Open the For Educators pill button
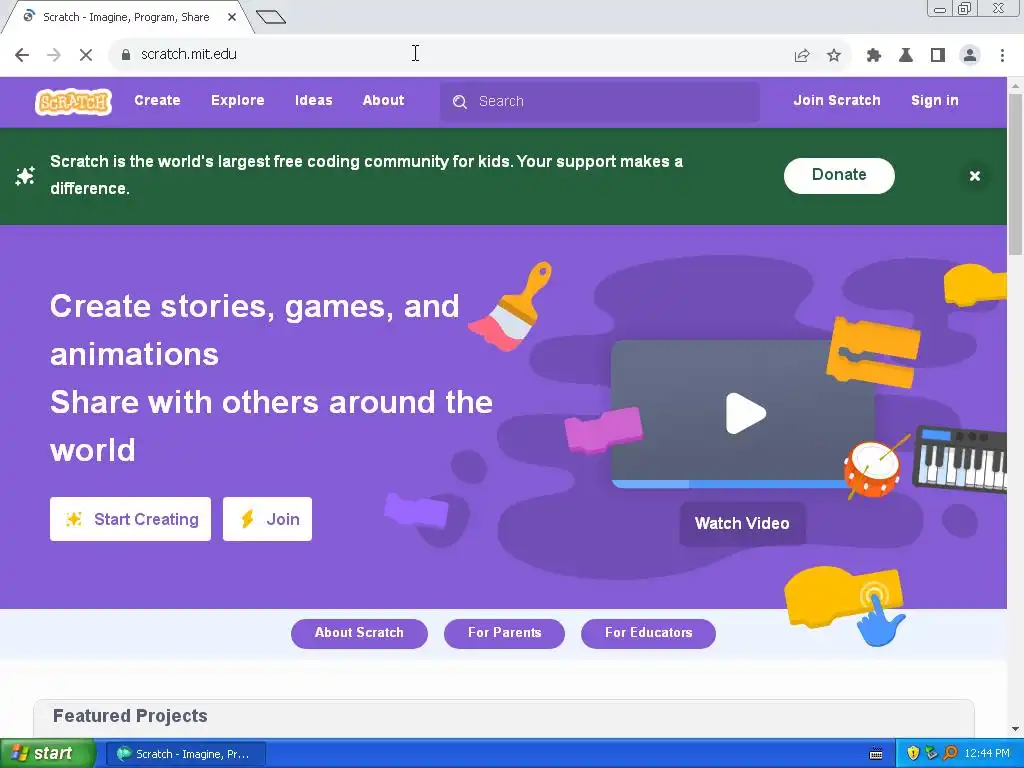1024x768 pixels. tap(648, 633)
